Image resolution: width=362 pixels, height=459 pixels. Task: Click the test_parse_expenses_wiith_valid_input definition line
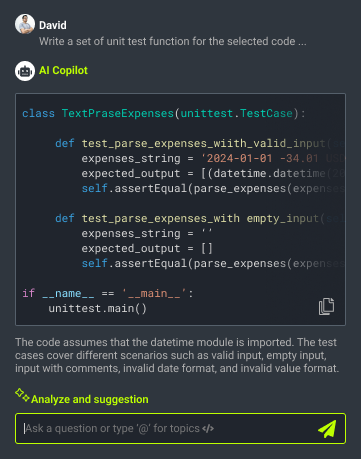(x=199, y=143)
